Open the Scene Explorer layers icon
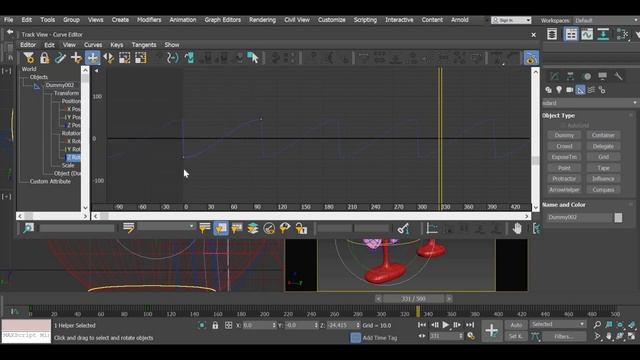 click(x=552, y=34)
